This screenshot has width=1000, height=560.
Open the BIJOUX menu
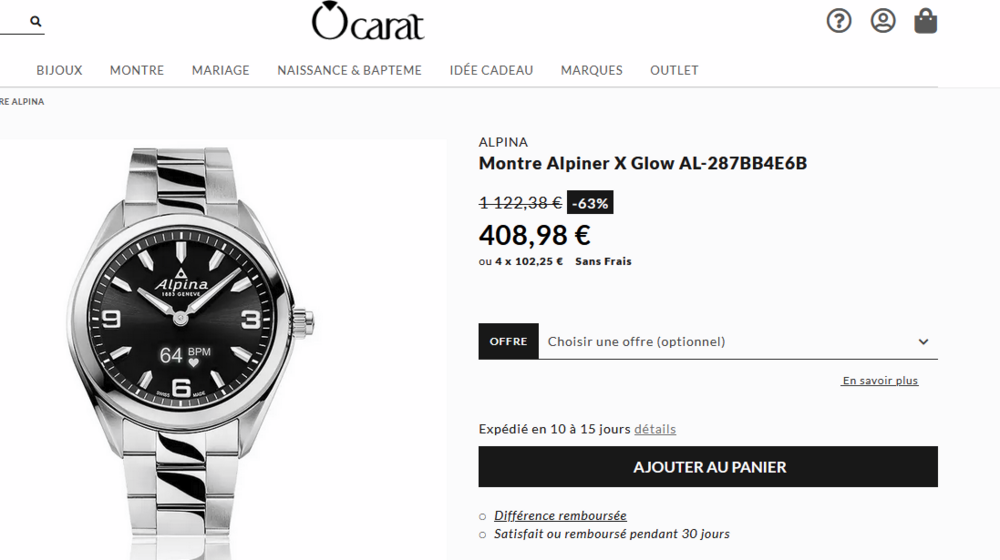click(59, 70)
